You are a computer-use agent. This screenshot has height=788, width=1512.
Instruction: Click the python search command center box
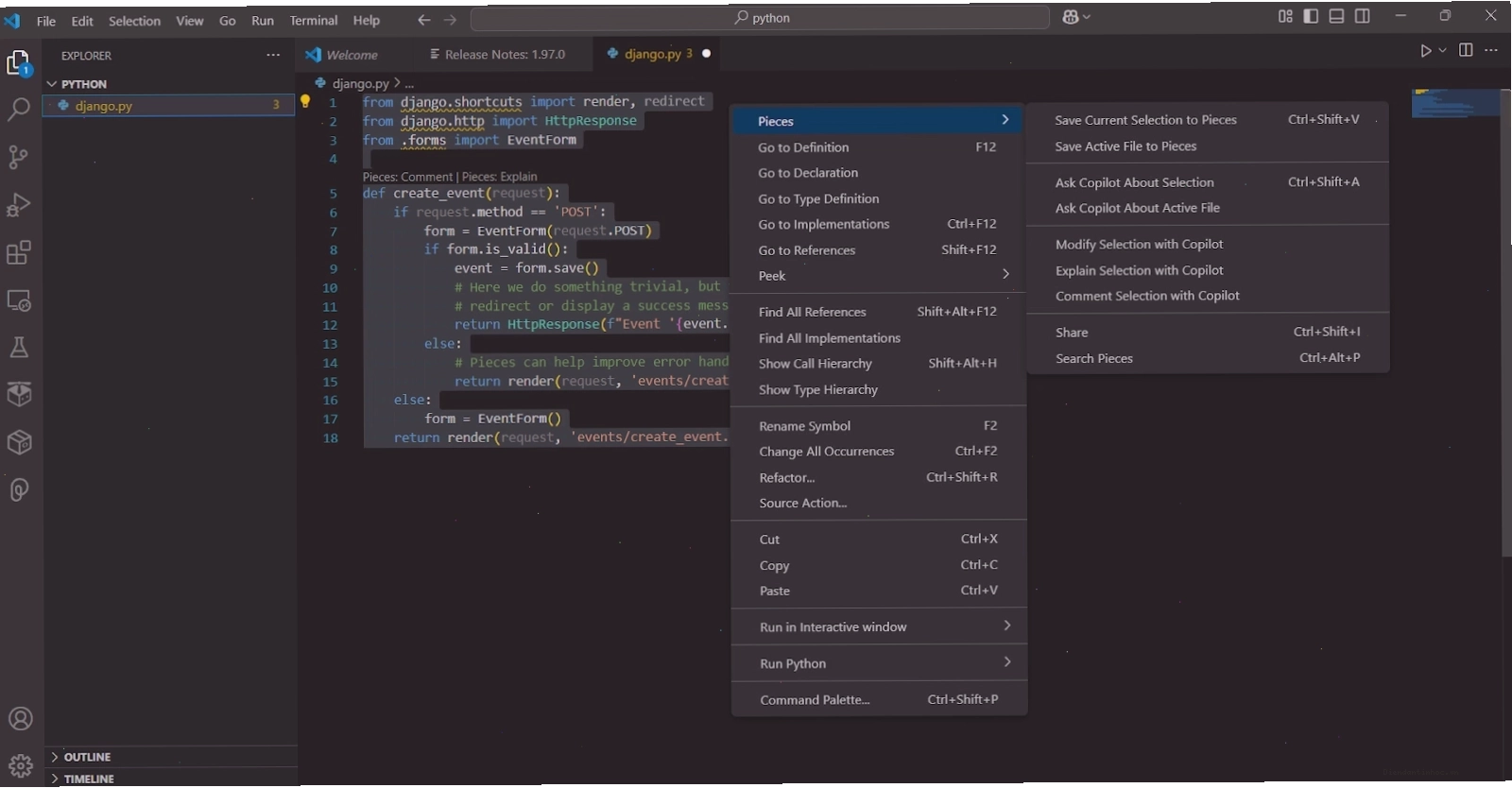click(760, 17)
